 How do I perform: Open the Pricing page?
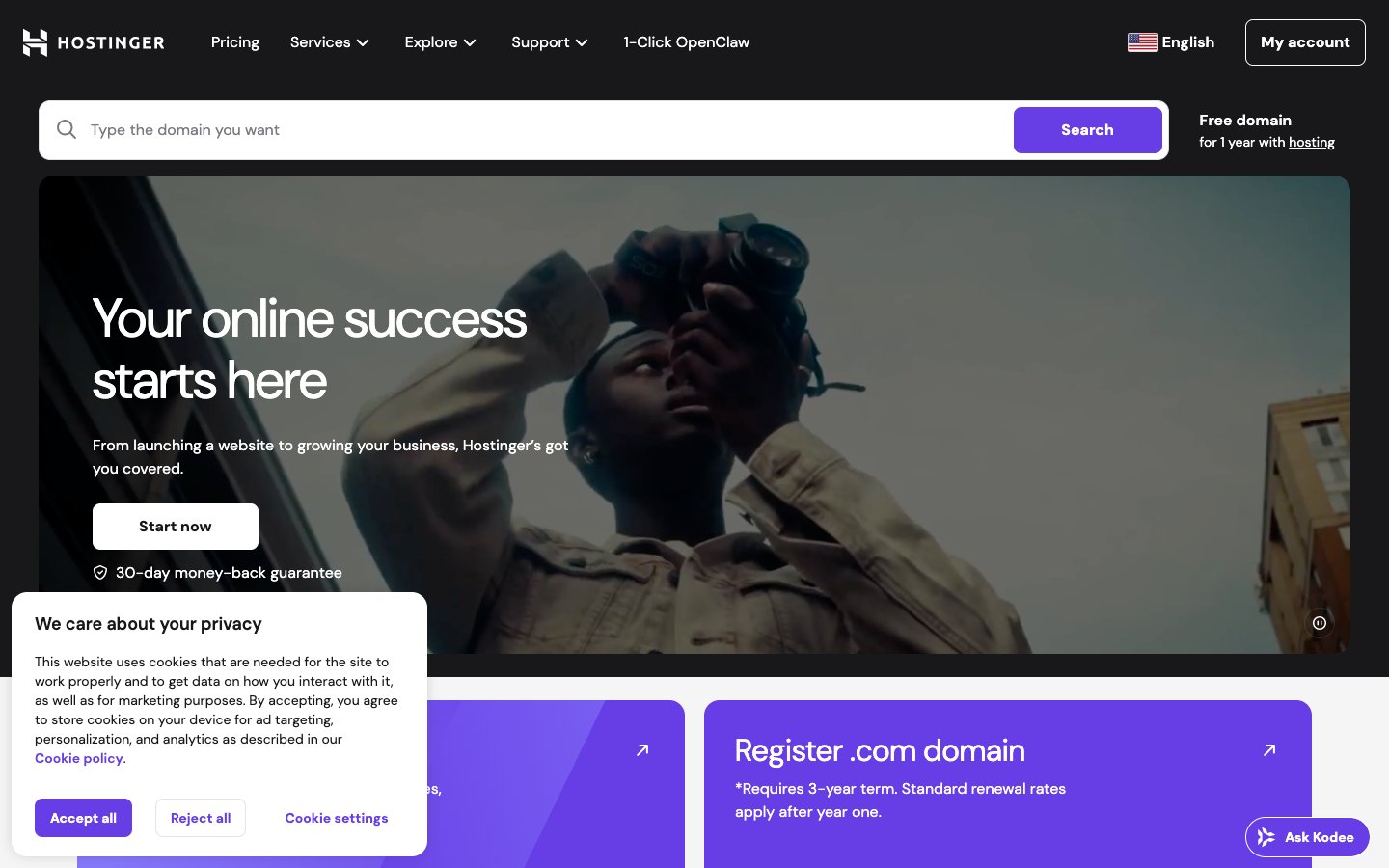point(235,42)
